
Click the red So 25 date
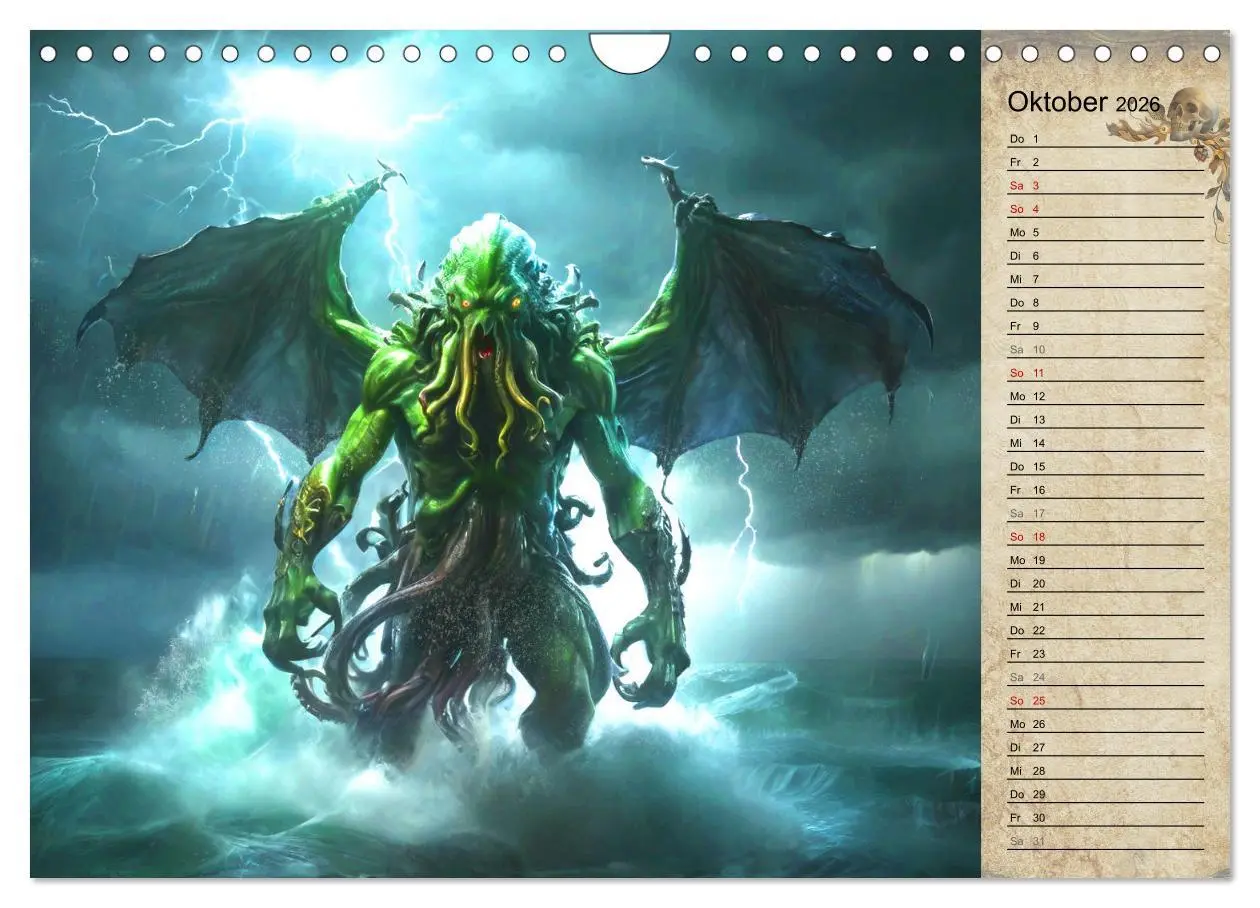(1027, 701)
